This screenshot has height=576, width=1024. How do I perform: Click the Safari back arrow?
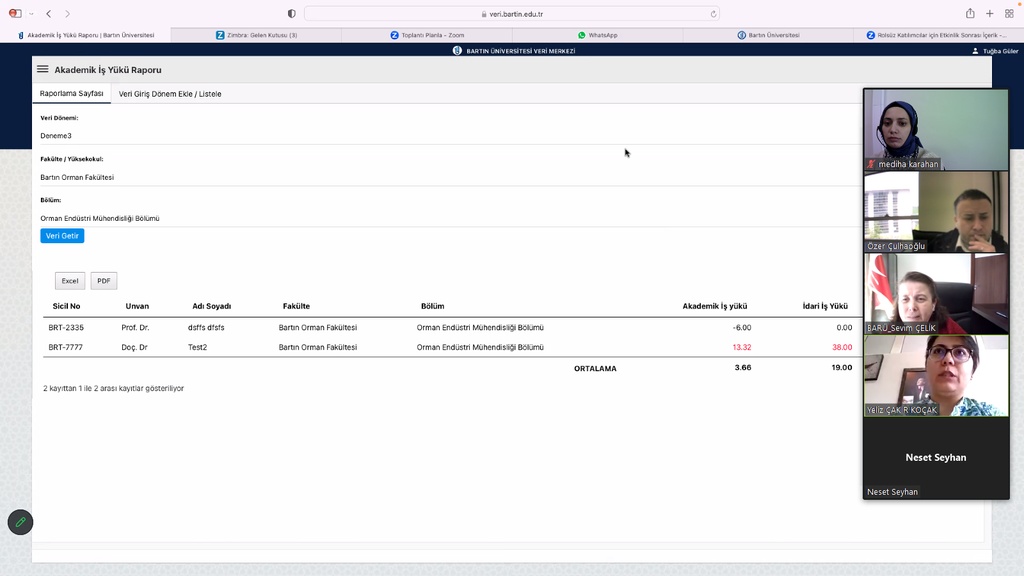tap(48, 14)
